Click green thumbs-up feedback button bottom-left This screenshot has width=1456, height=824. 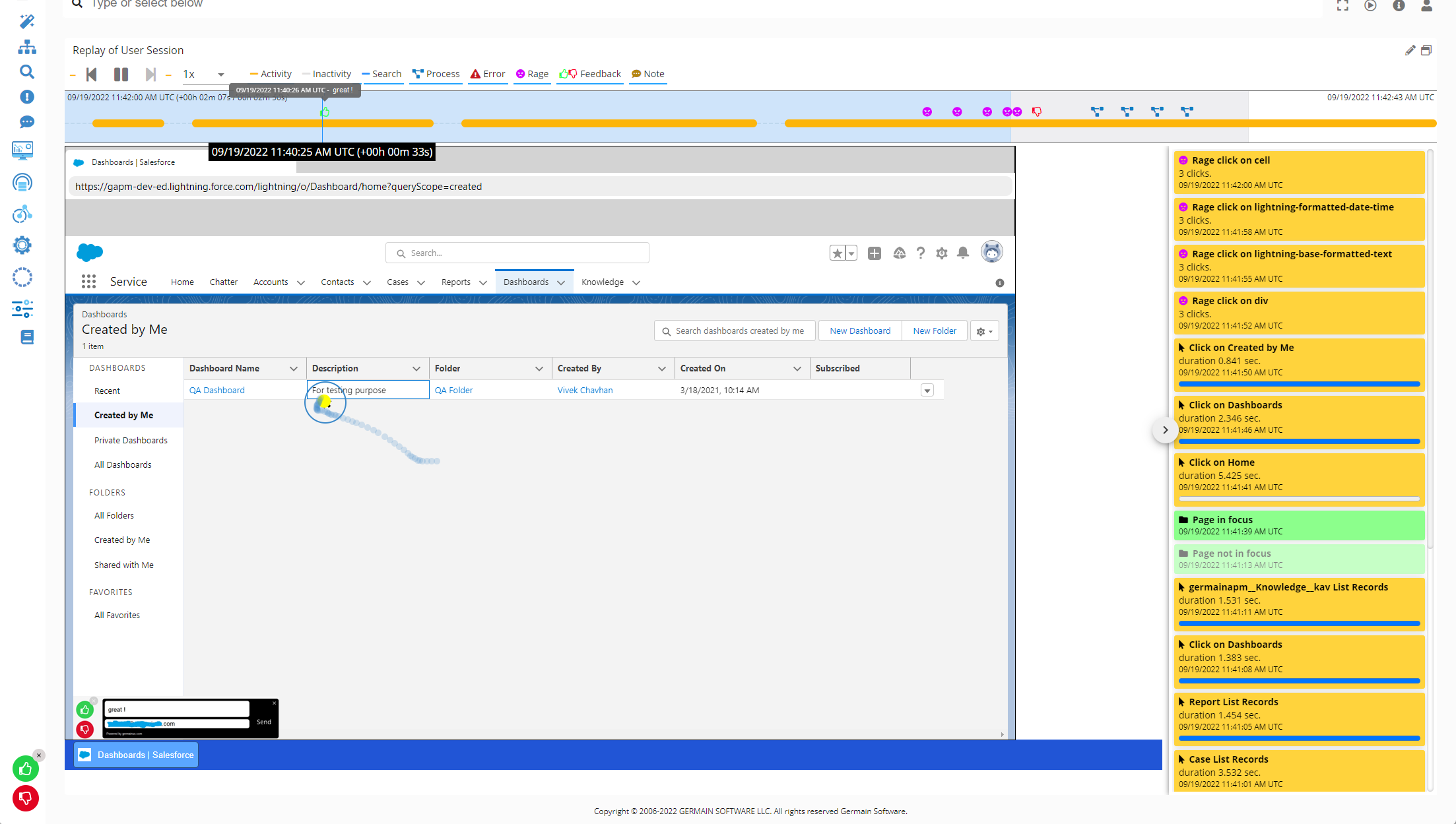point(26,769)
